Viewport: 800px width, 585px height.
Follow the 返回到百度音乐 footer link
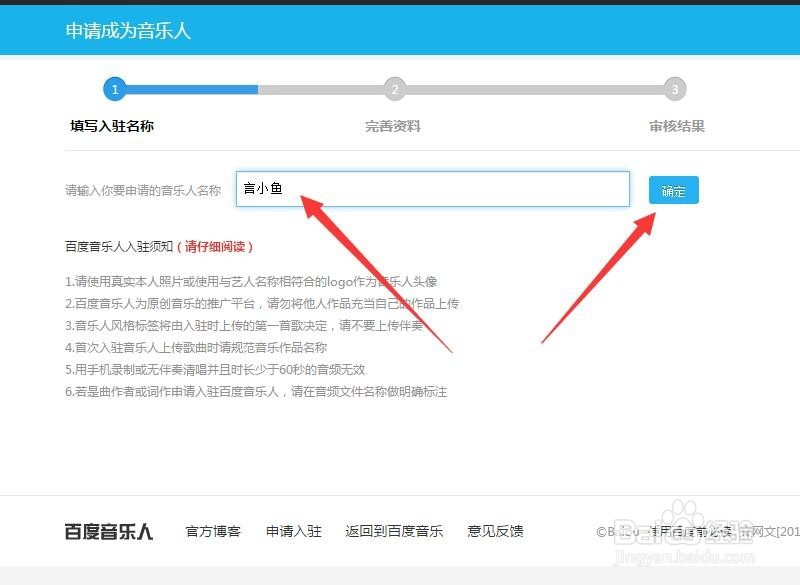pos(394,531)
